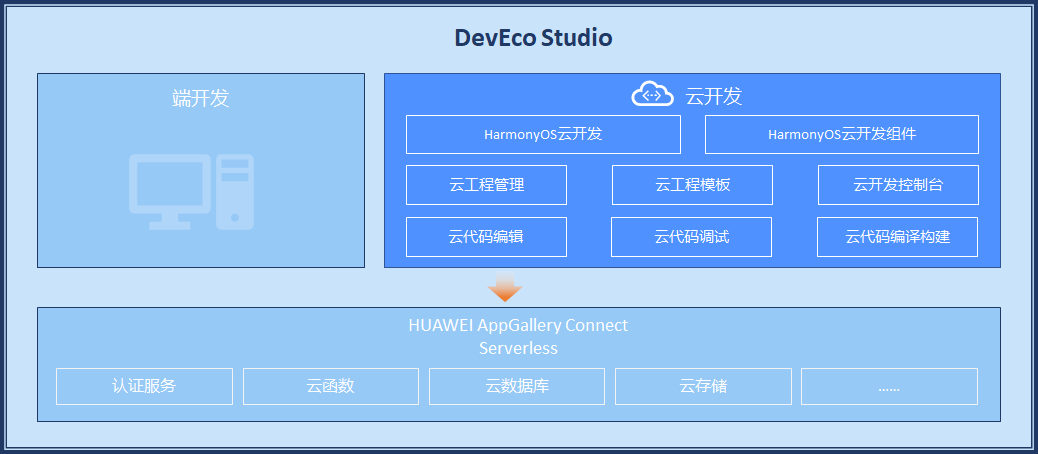This screenshot has height=454, width=1038.
Task: Click the Serverless text
Action: [x=518, y=348]
